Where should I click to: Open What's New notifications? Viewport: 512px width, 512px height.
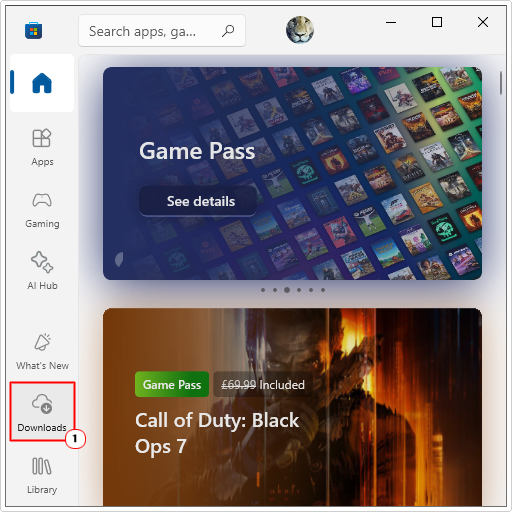pos(42,351)
